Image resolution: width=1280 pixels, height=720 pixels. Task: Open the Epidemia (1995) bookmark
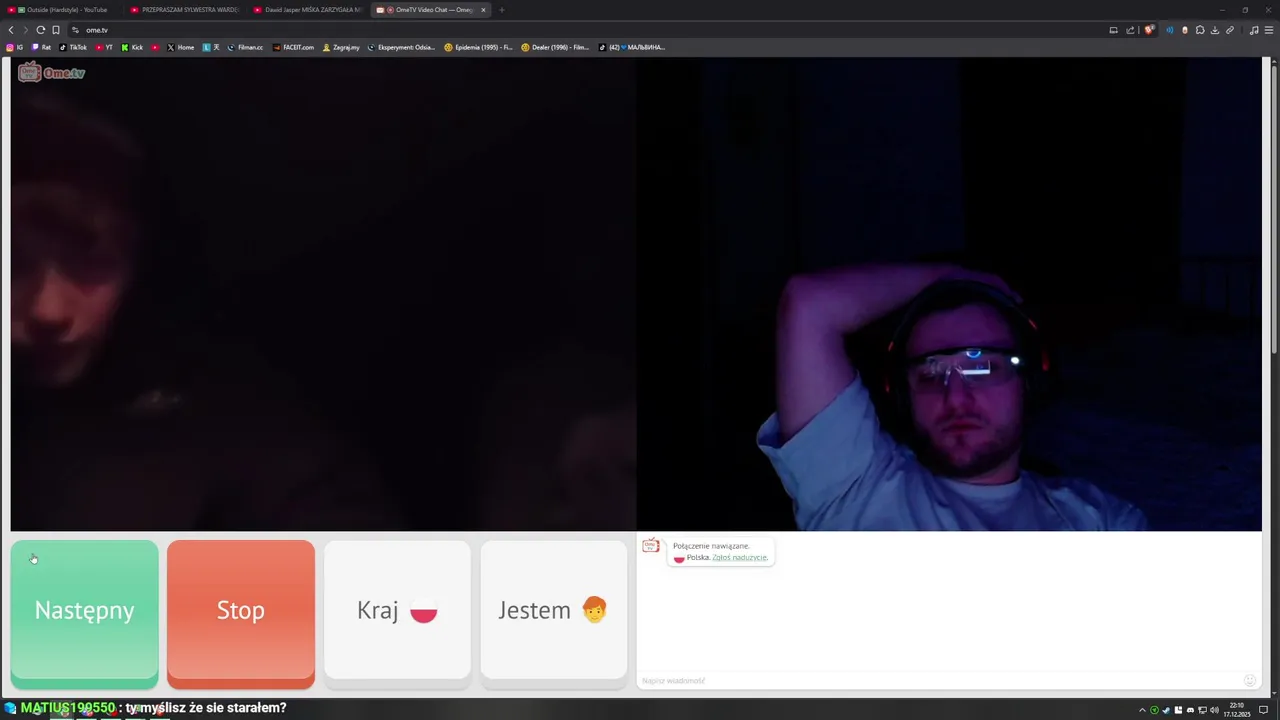tap(478, 47)
